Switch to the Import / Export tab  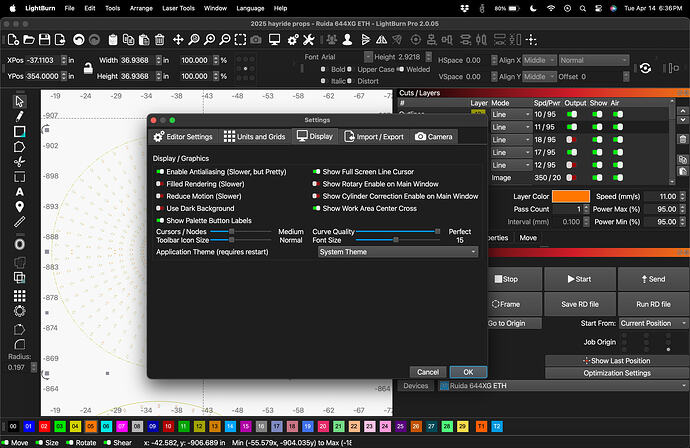(374, 137)
